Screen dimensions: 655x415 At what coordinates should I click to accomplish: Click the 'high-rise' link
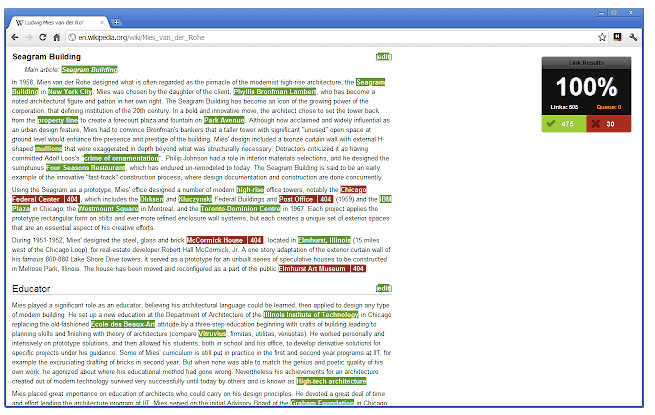tap(250, 190)
